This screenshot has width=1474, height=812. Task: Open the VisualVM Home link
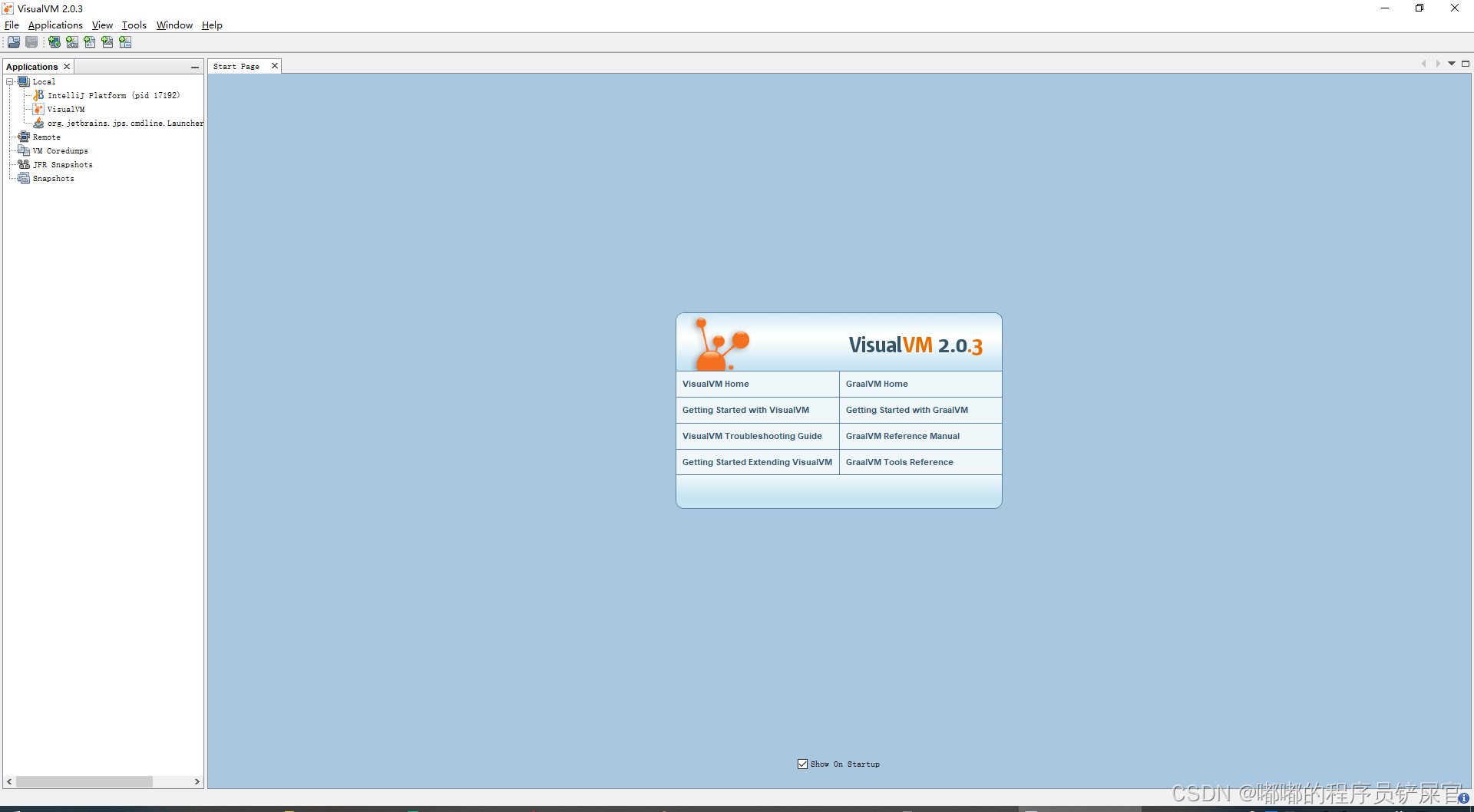pos(716,384)
